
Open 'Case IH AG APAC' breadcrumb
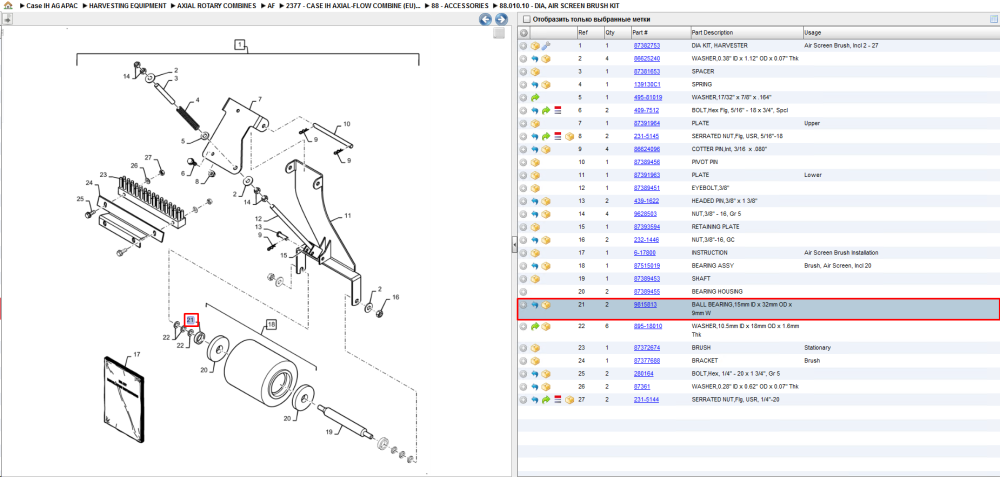point(50,5)
